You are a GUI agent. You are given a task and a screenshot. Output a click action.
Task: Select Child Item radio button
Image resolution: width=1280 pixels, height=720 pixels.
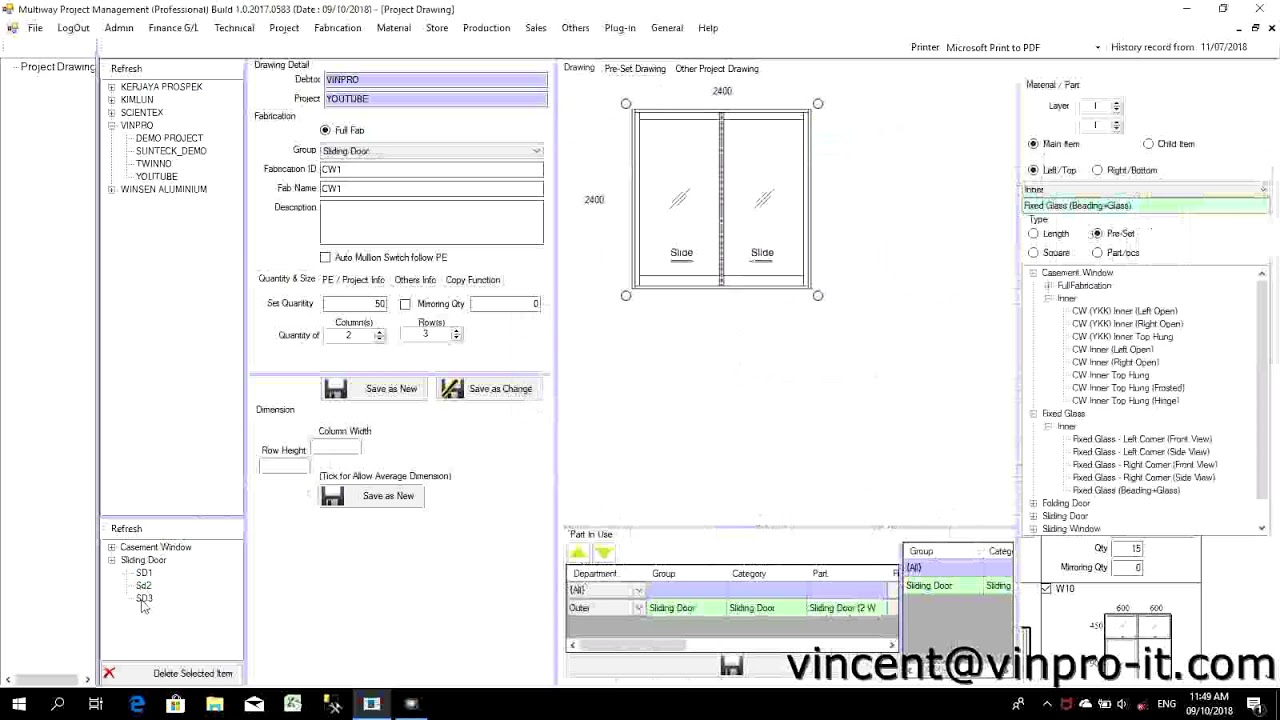coord(1148,144)
